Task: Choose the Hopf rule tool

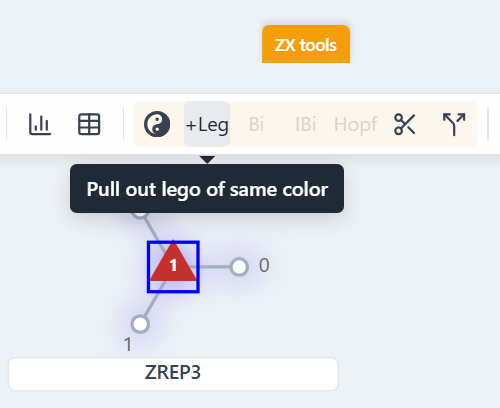Action: 356,125
